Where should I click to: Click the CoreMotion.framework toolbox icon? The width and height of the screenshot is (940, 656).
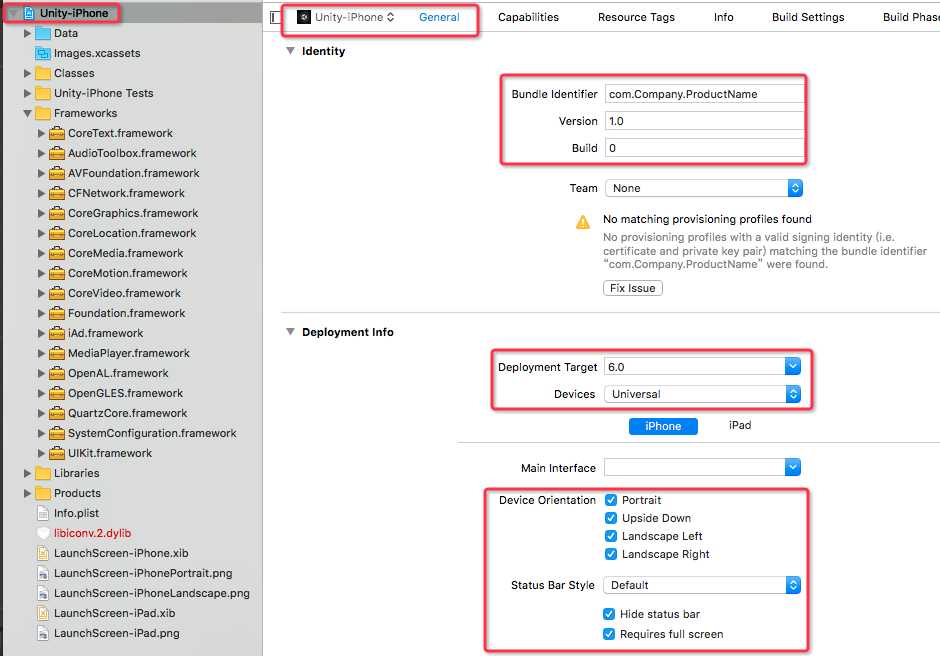point(57,273)
